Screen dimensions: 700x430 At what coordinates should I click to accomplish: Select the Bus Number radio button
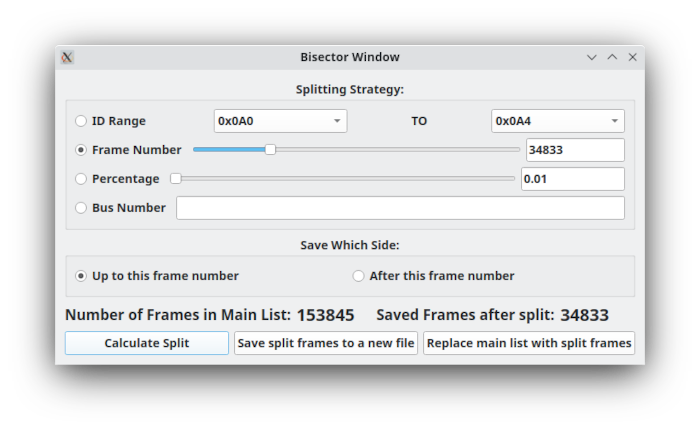(81, 208)
